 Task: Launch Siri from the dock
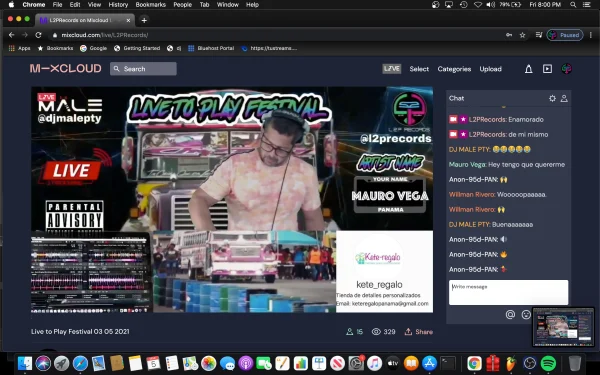tap(43, 363)
